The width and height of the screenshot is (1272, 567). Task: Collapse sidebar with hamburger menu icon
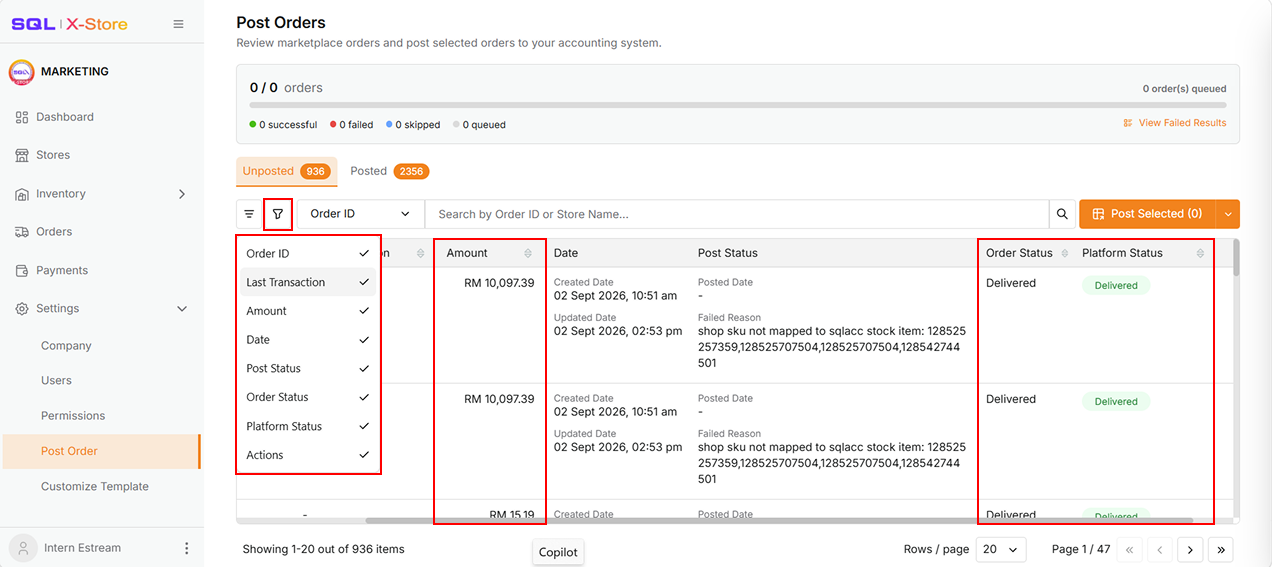178,24
